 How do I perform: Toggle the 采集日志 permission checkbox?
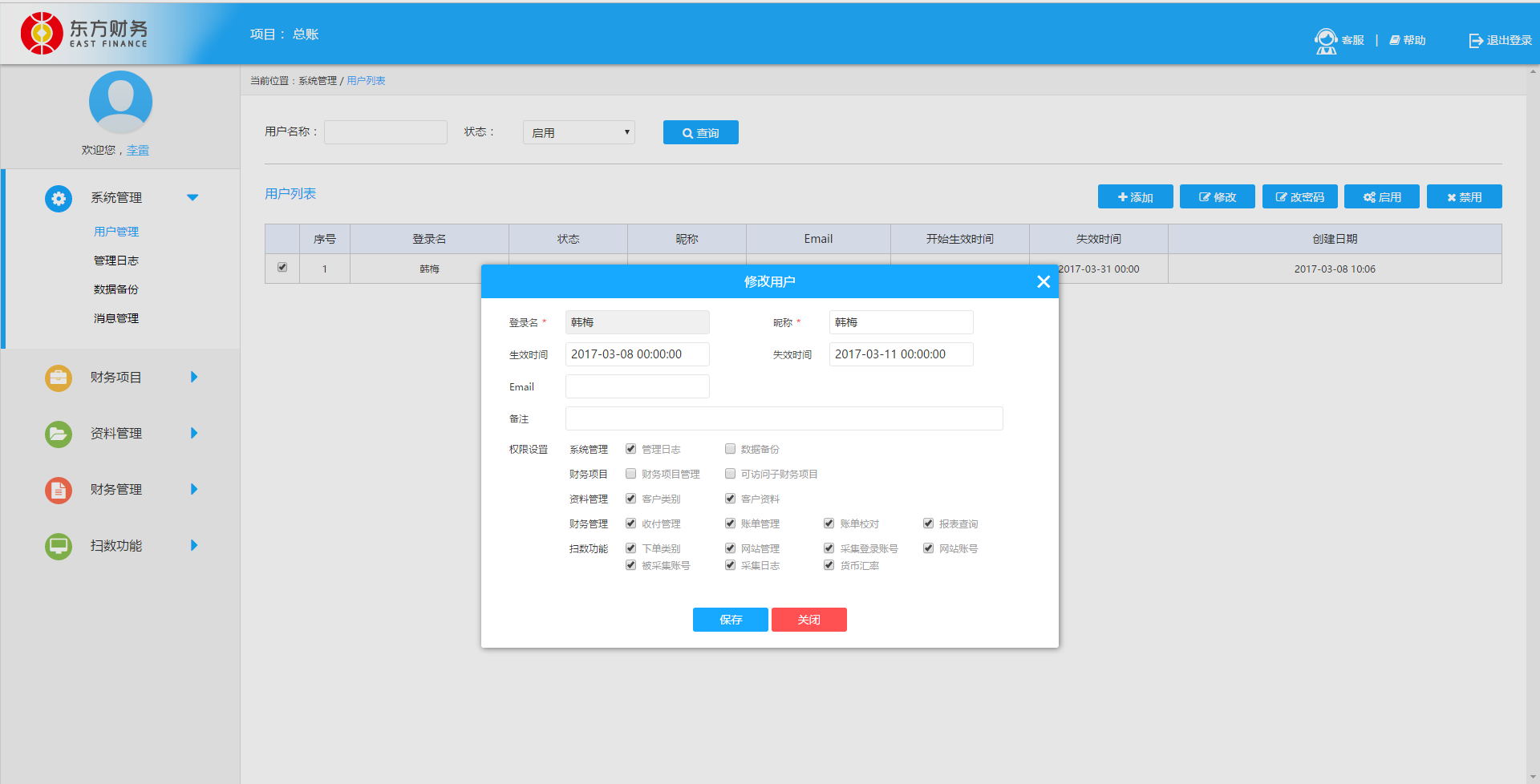tap(731, 565)
